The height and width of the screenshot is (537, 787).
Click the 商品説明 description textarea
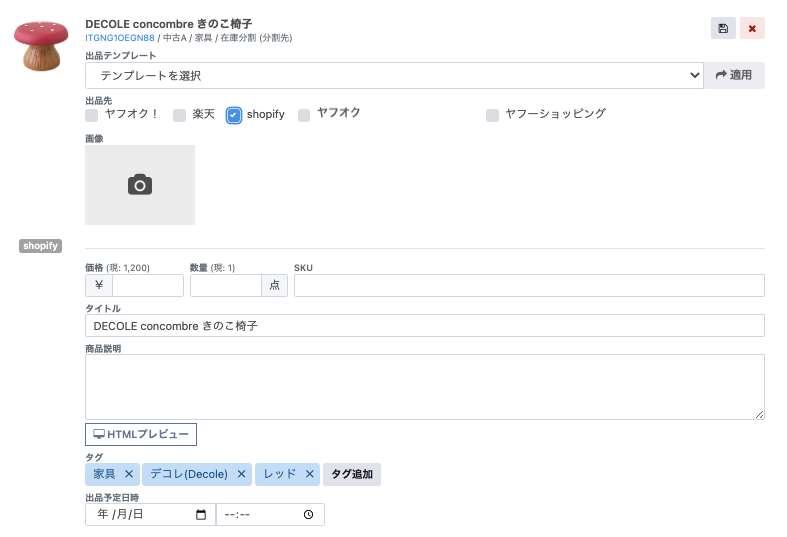coord(425,387)
